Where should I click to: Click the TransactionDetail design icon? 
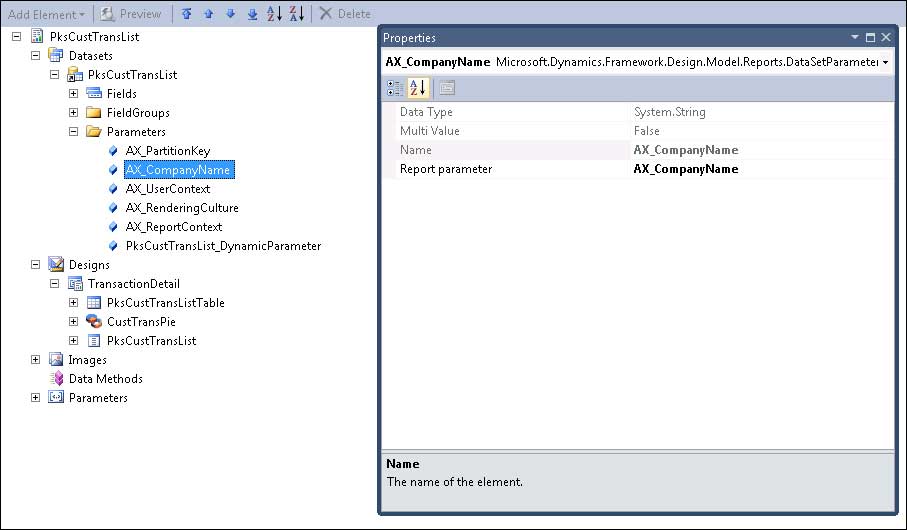click(75, 284)
